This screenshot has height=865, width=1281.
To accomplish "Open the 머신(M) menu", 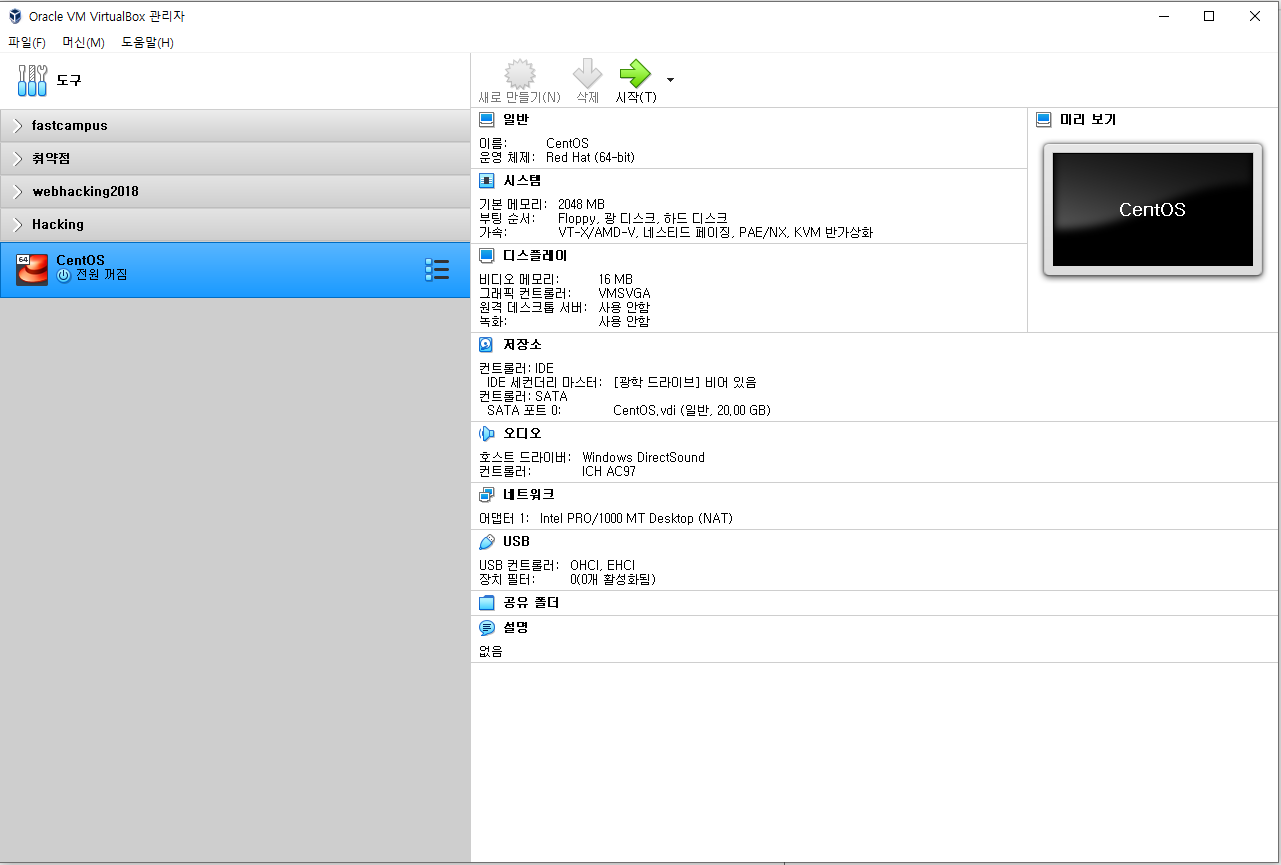I will tap(83, 42).
